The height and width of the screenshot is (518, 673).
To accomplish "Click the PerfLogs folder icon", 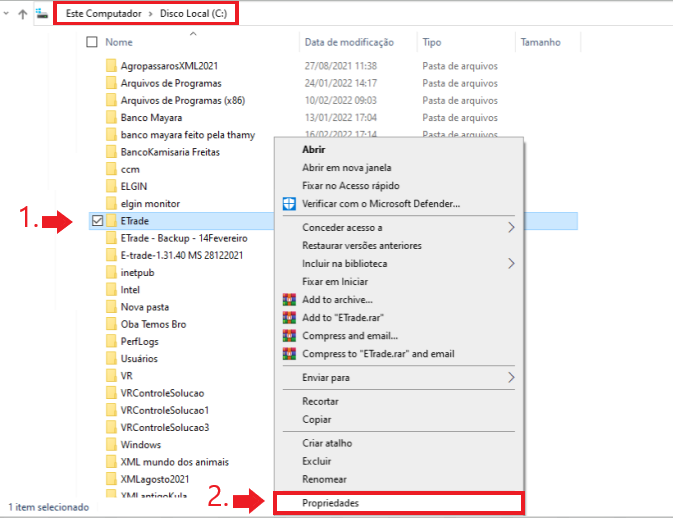I will (x=111, y=341).
